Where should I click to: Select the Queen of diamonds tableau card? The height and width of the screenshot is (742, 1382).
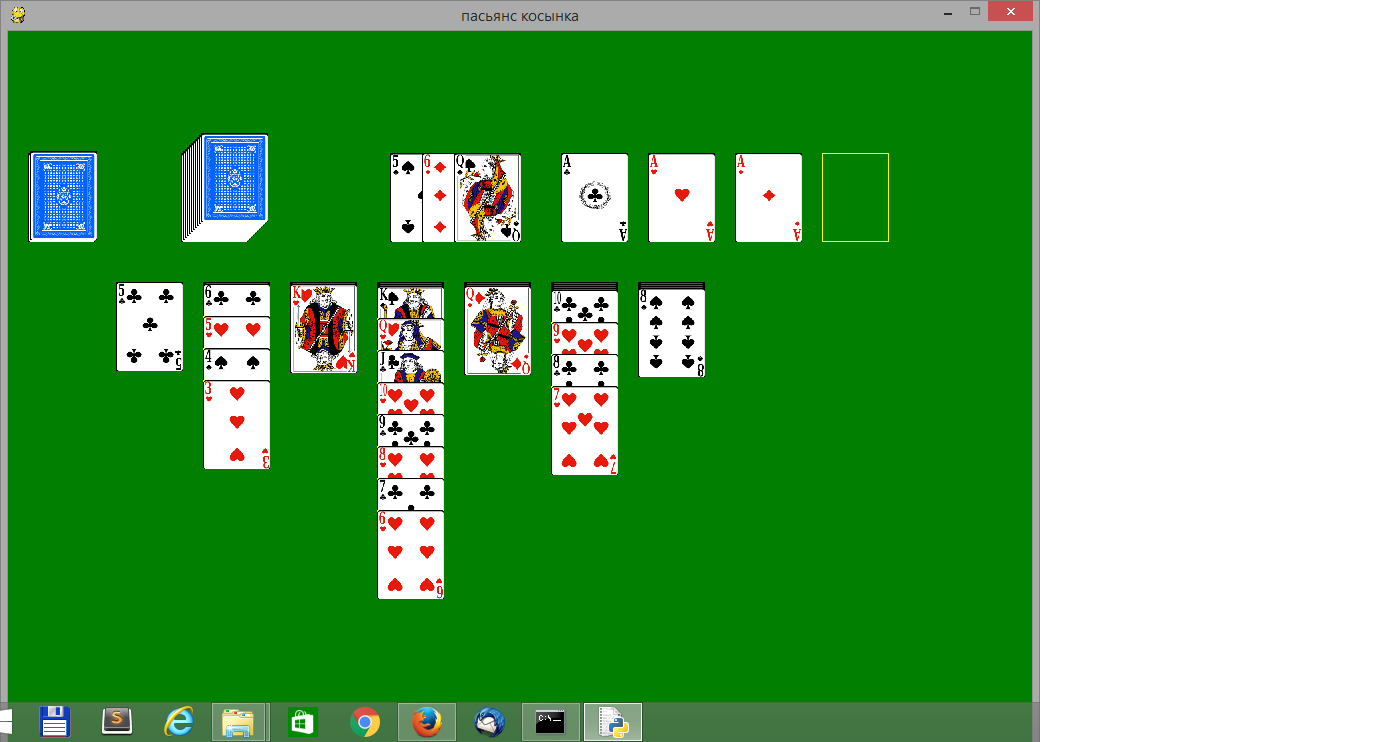pyautogui.click(x=497, y=329)
